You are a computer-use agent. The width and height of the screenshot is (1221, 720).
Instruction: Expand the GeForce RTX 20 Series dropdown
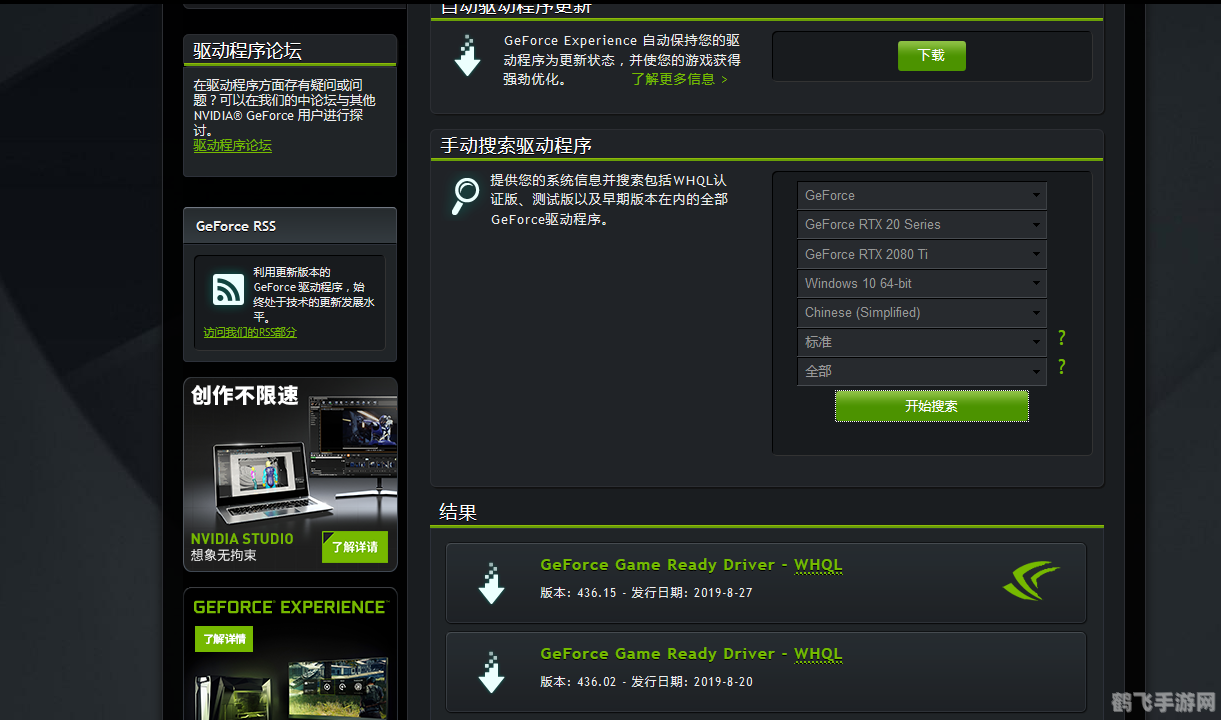921,225
